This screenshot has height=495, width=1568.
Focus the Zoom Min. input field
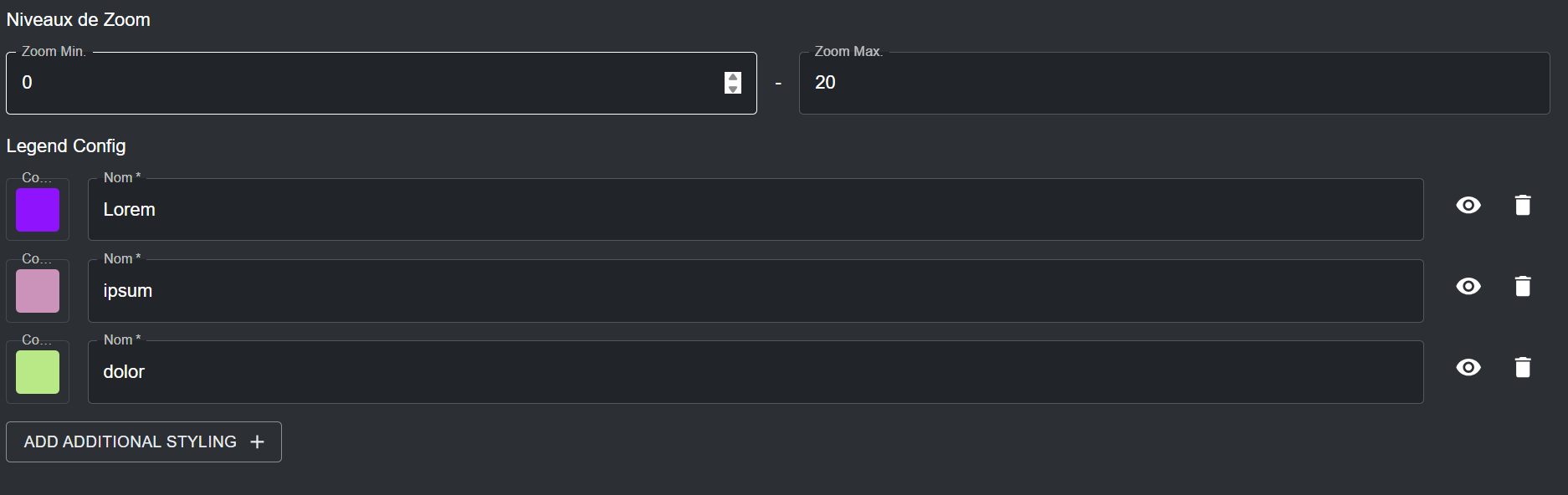360,83
